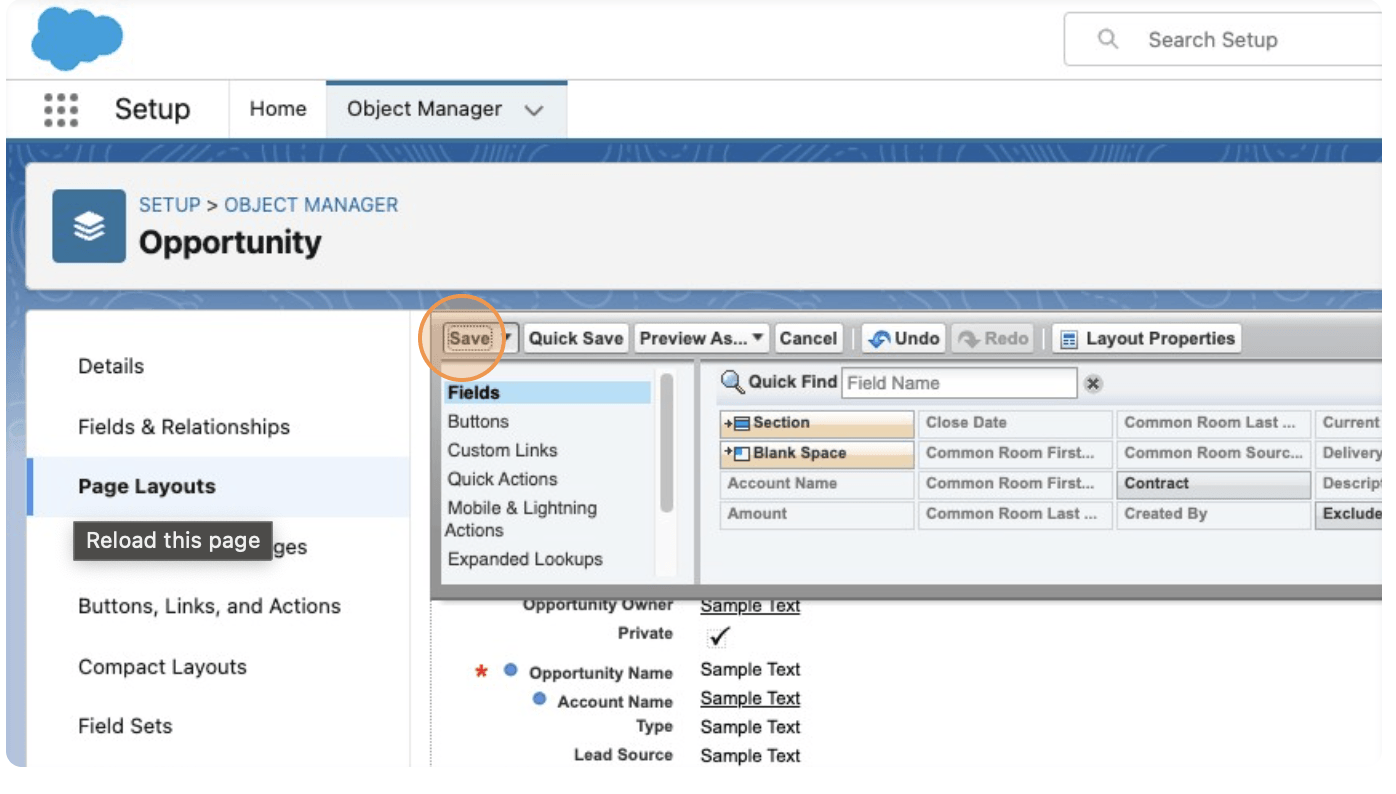Open the Save dropdown arrow
This screenshot has width=1396, height=794.
click(507, 338)
